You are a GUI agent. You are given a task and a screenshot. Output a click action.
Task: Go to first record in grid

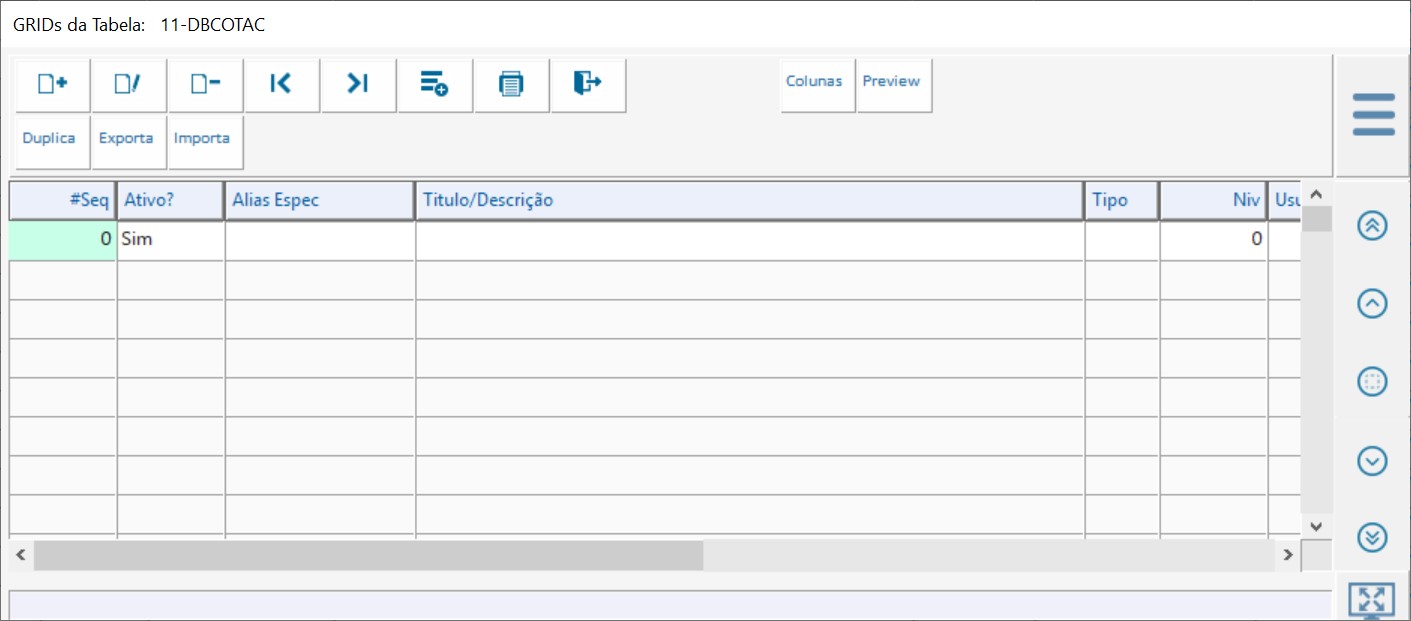click(281, 85)
